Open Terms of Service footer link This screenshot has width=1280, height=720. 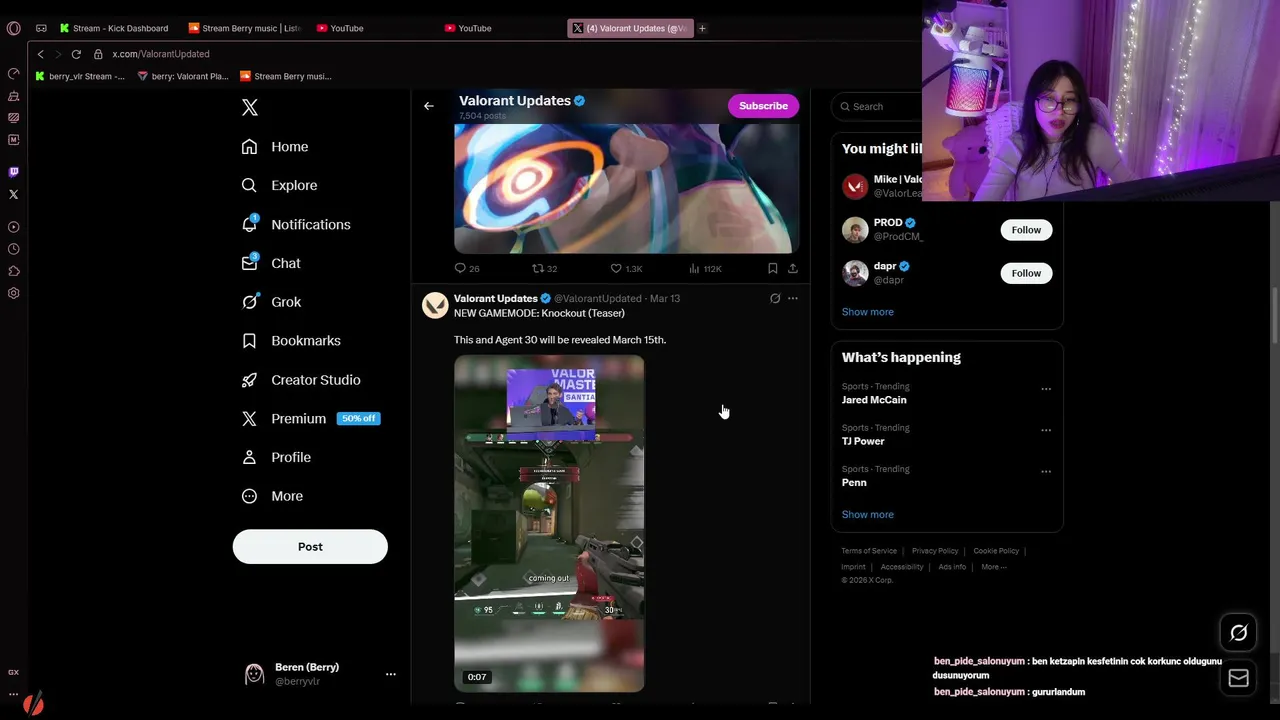[869, 551]
